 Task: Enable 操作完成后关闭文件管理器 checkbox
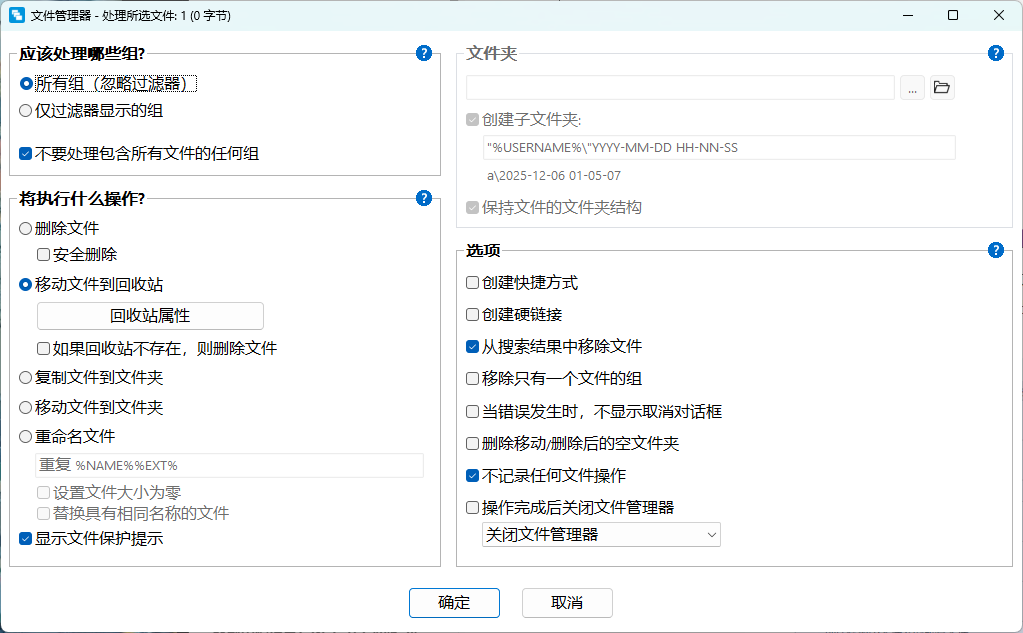click(473, 507)
